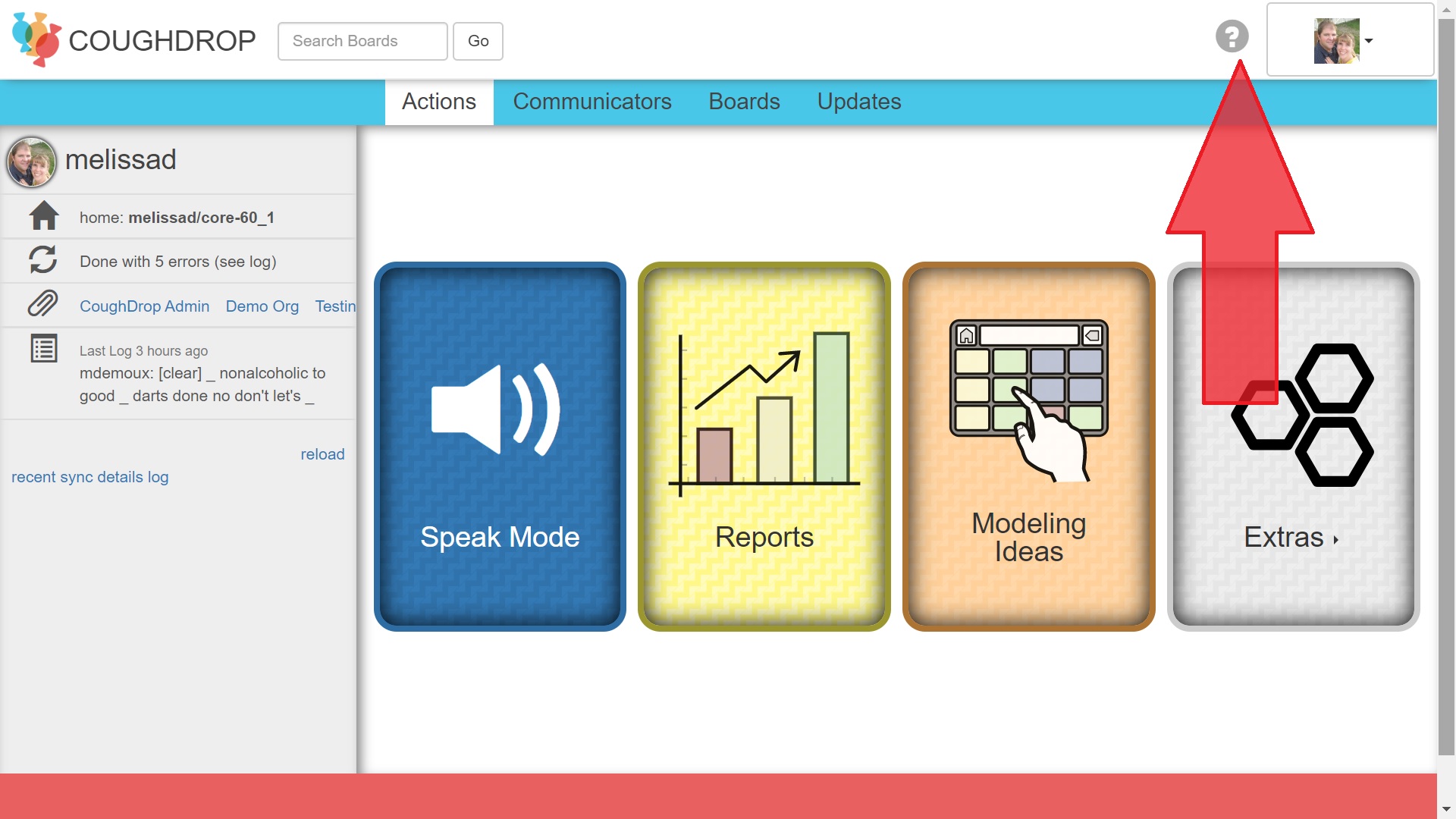Image resolution: width=1456 pixels, height=819 pixels.
Task: Click the melissad profile picture
Action: pos(31,162)
